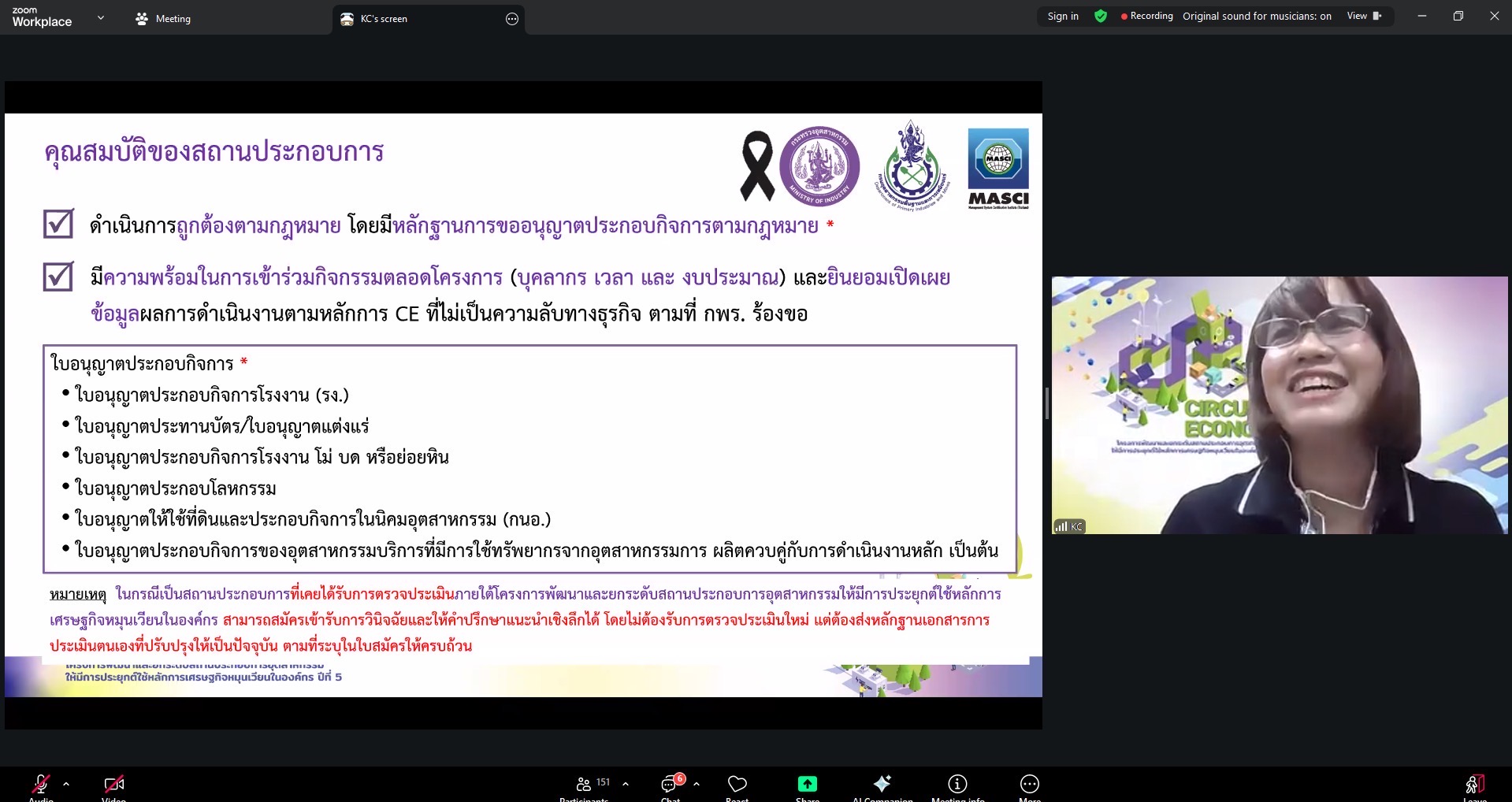Open the React reactions menu

click(737, 785)
